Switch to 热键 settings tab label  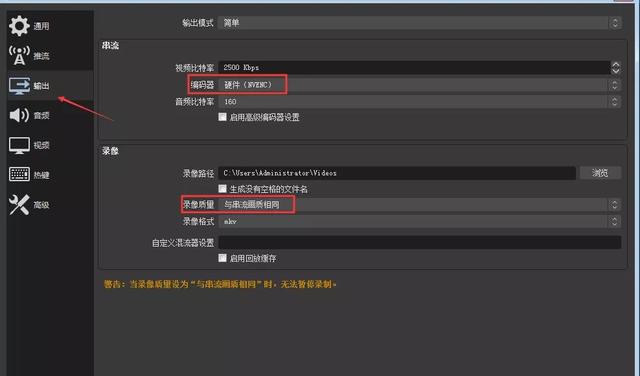41,175
